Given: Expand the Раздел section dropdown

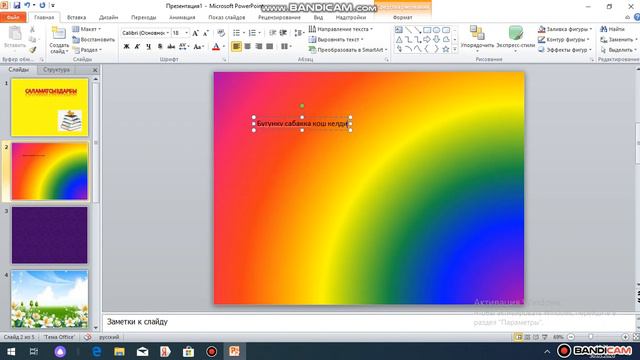Looking at the screenshot, I should tap(87, 50).
